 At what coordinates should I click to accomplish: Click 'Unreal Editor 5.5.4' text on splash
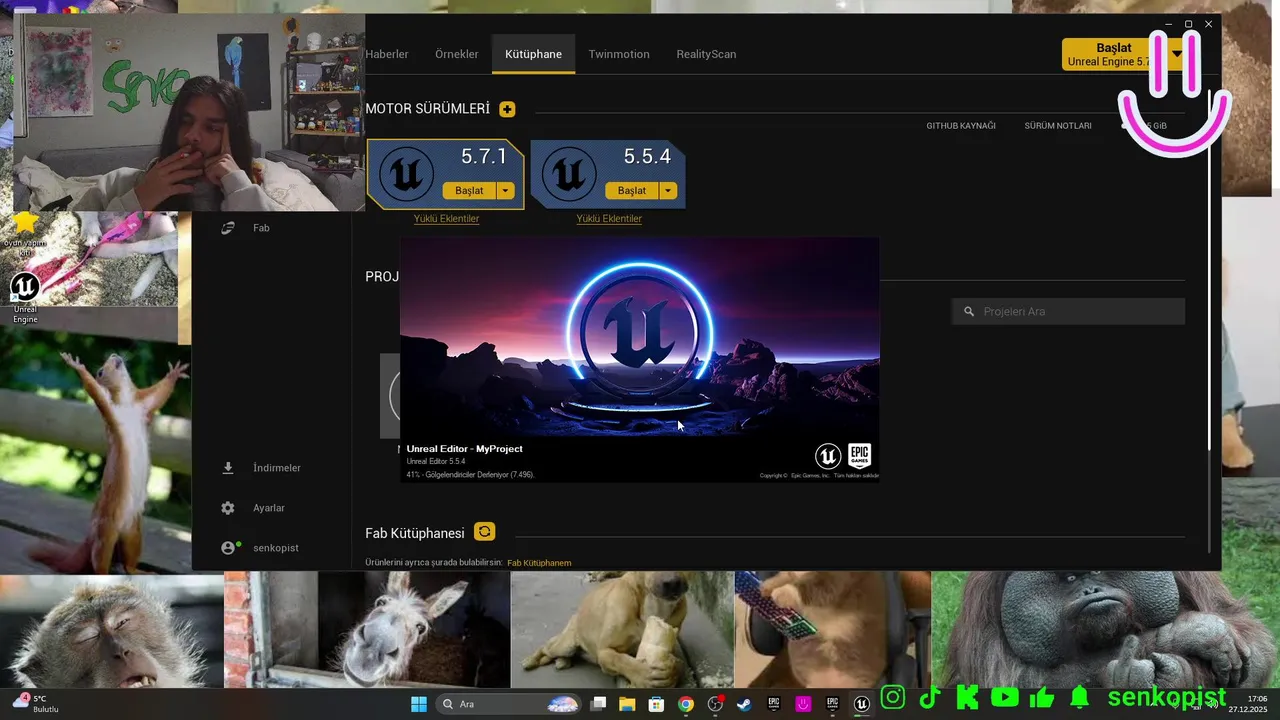[436, 462]
